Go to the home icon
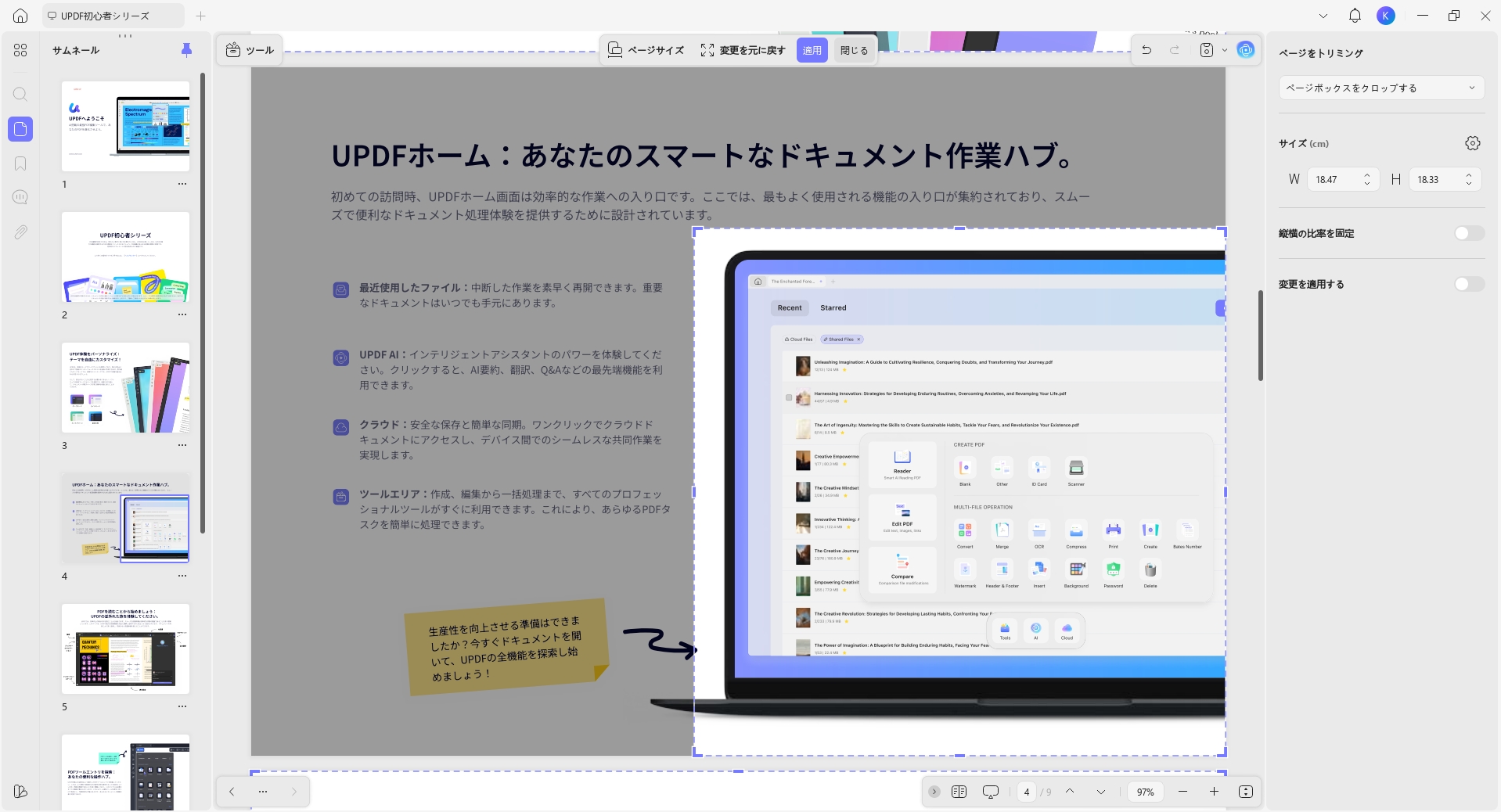Screen dimensions: 1501x812 tap(20, 16)
